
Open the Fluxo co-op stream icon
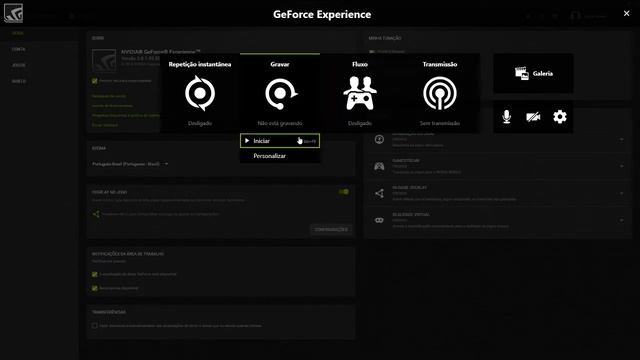tap(360, 93)
